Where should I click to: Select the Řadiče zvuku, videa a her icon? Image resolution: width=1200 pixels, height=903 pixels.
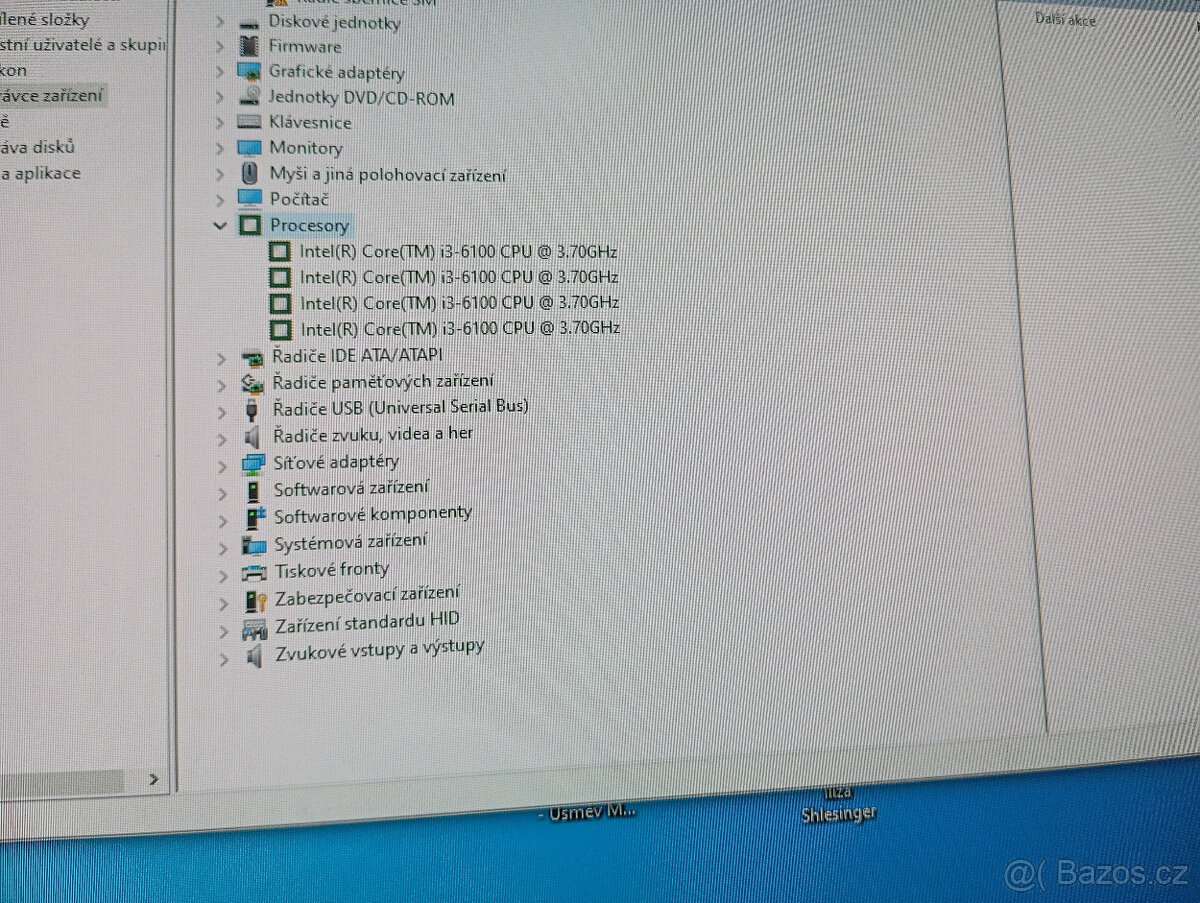[252, 434]
